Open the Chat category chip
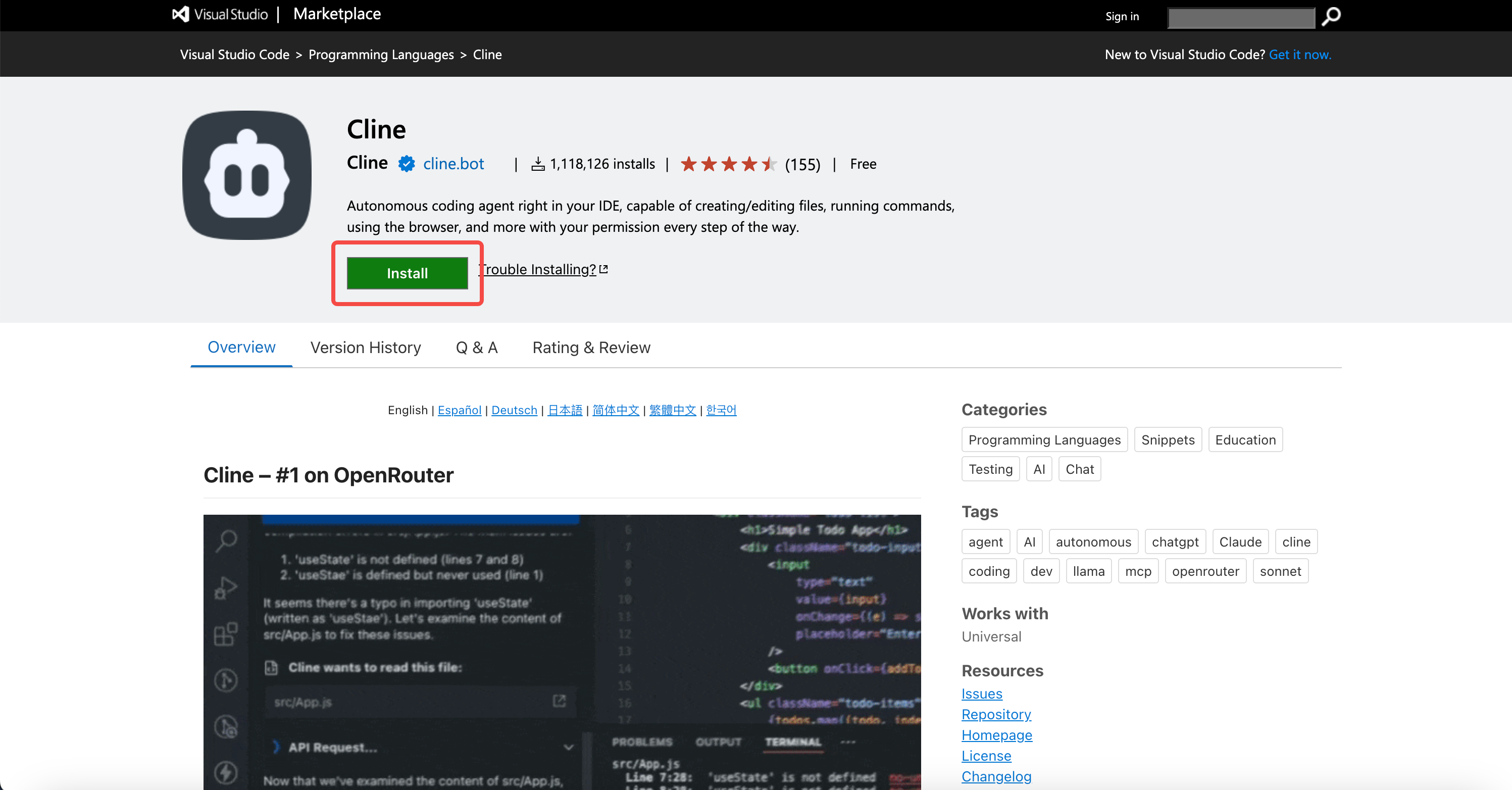 pos(1079,469)
